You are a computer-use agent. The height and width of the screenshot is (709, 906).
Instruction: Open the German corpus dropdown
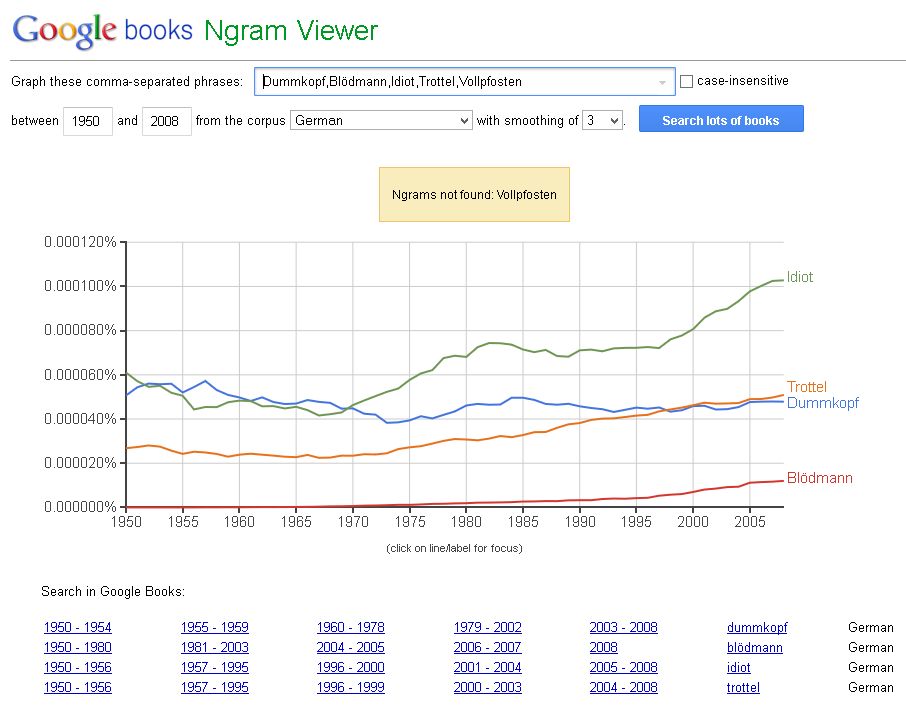[x=381, y=120]
